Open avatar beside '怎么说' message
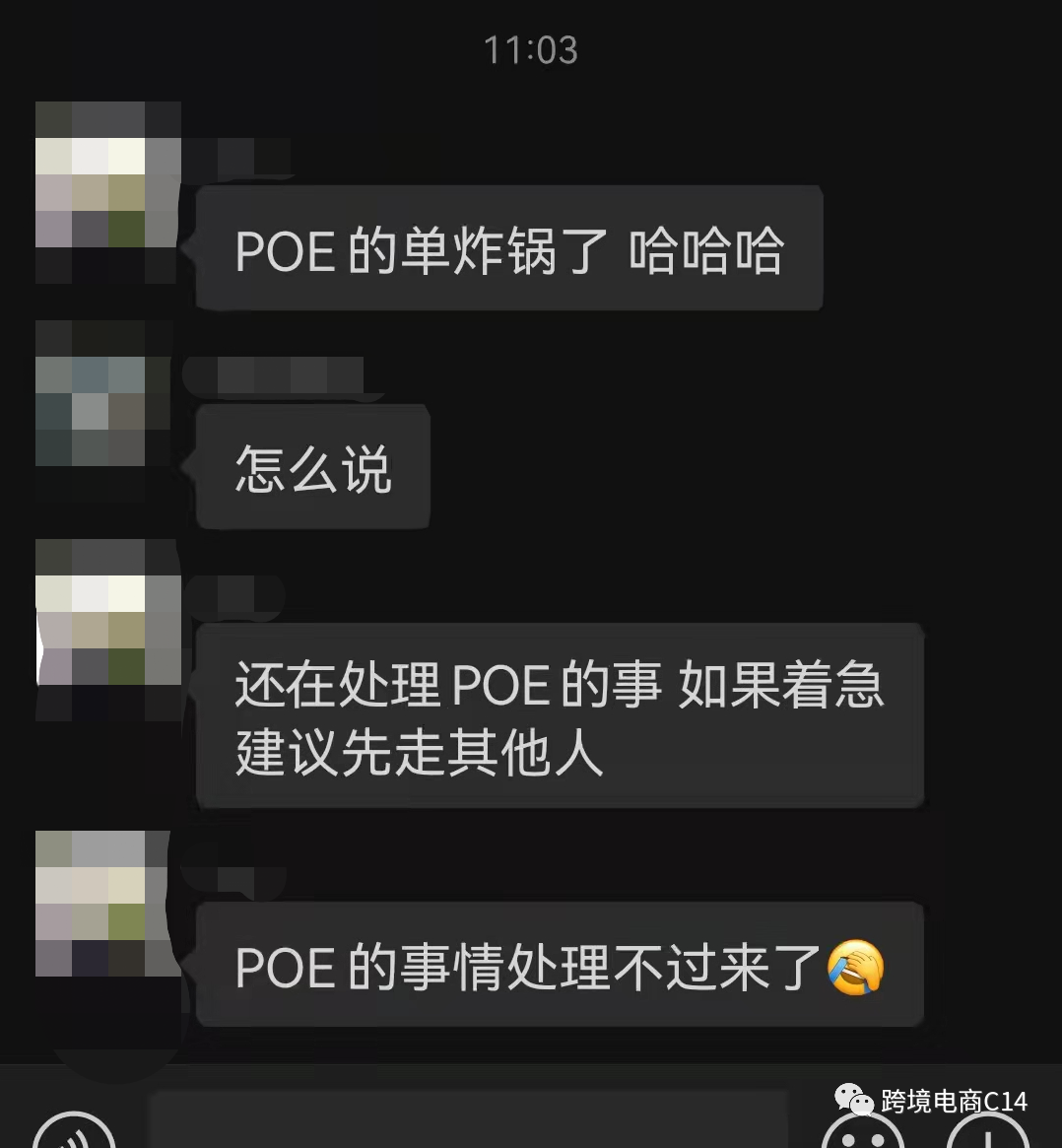Image resolution: width=1062 pixels, height=1148 pixels. (102, 410)
